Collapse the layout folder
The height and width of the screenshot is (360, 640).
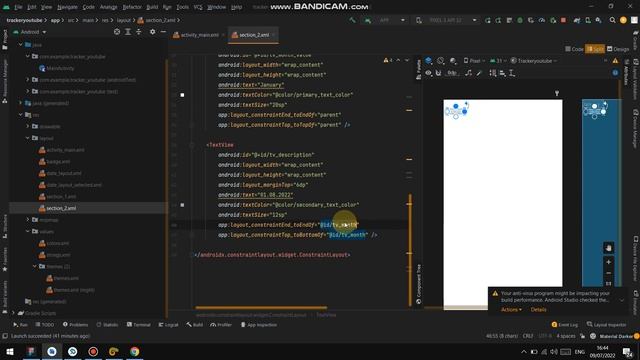(28, 138)
